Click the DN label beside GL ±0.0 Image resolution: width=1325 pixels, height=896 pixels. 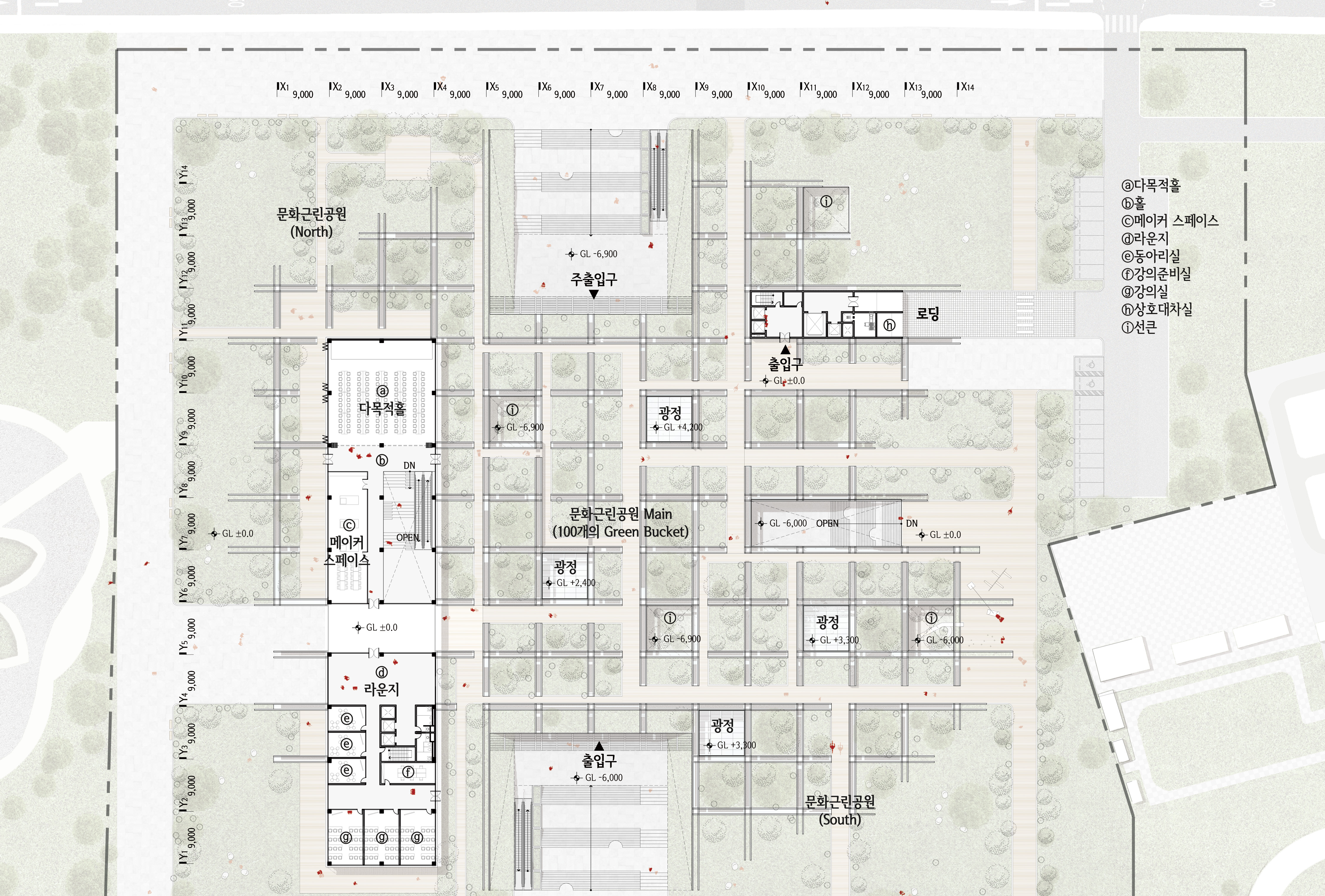point(912,523)
